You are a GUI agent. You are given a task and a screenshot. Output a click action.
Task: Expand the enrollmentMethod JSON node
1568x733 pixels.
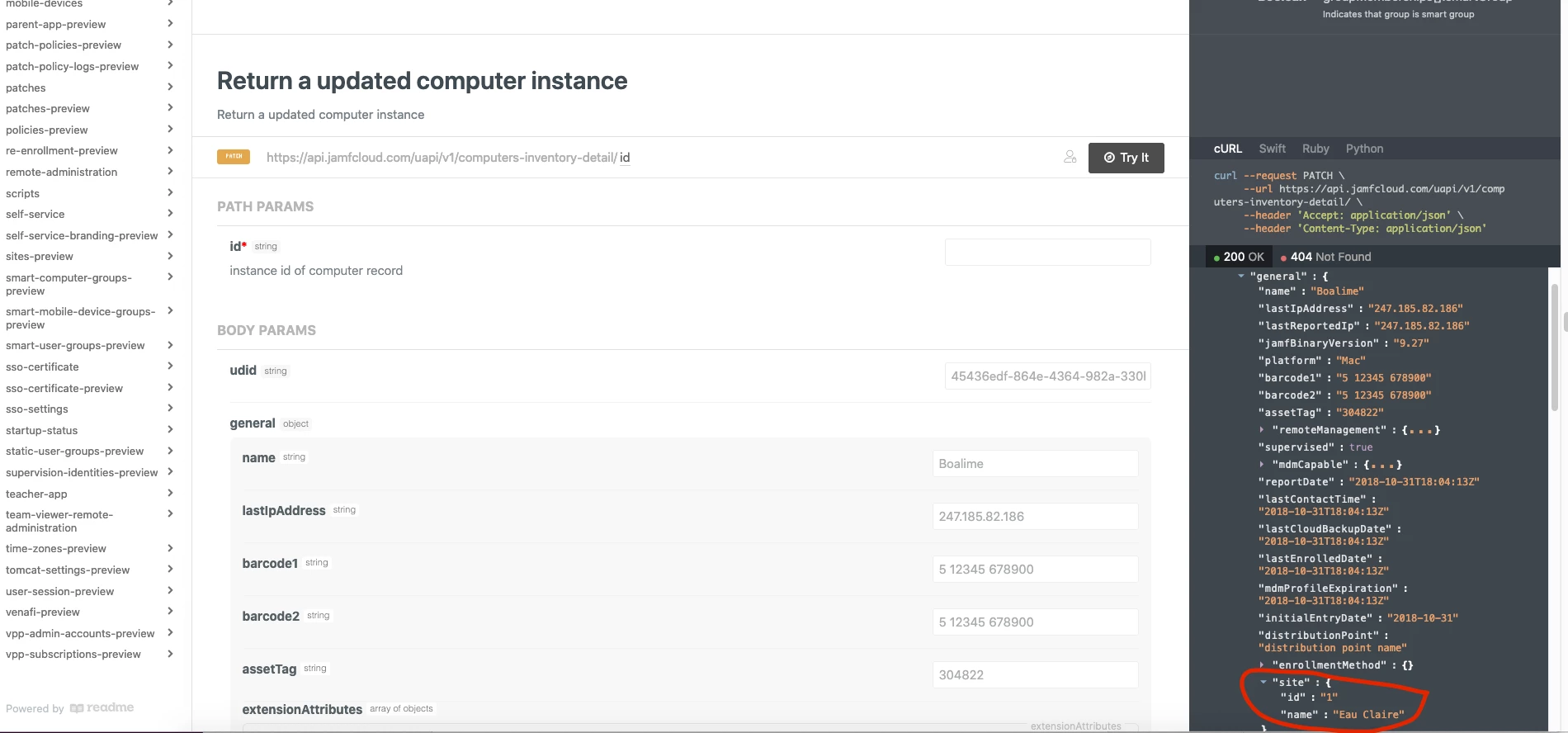[1262, 665]
